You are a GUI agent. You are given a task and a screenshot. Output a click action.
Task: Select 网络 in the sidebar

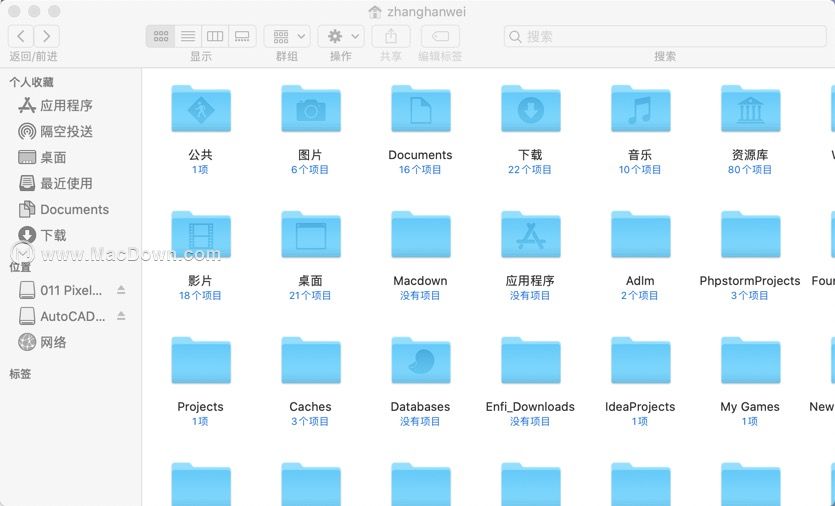tap(43, 342)
